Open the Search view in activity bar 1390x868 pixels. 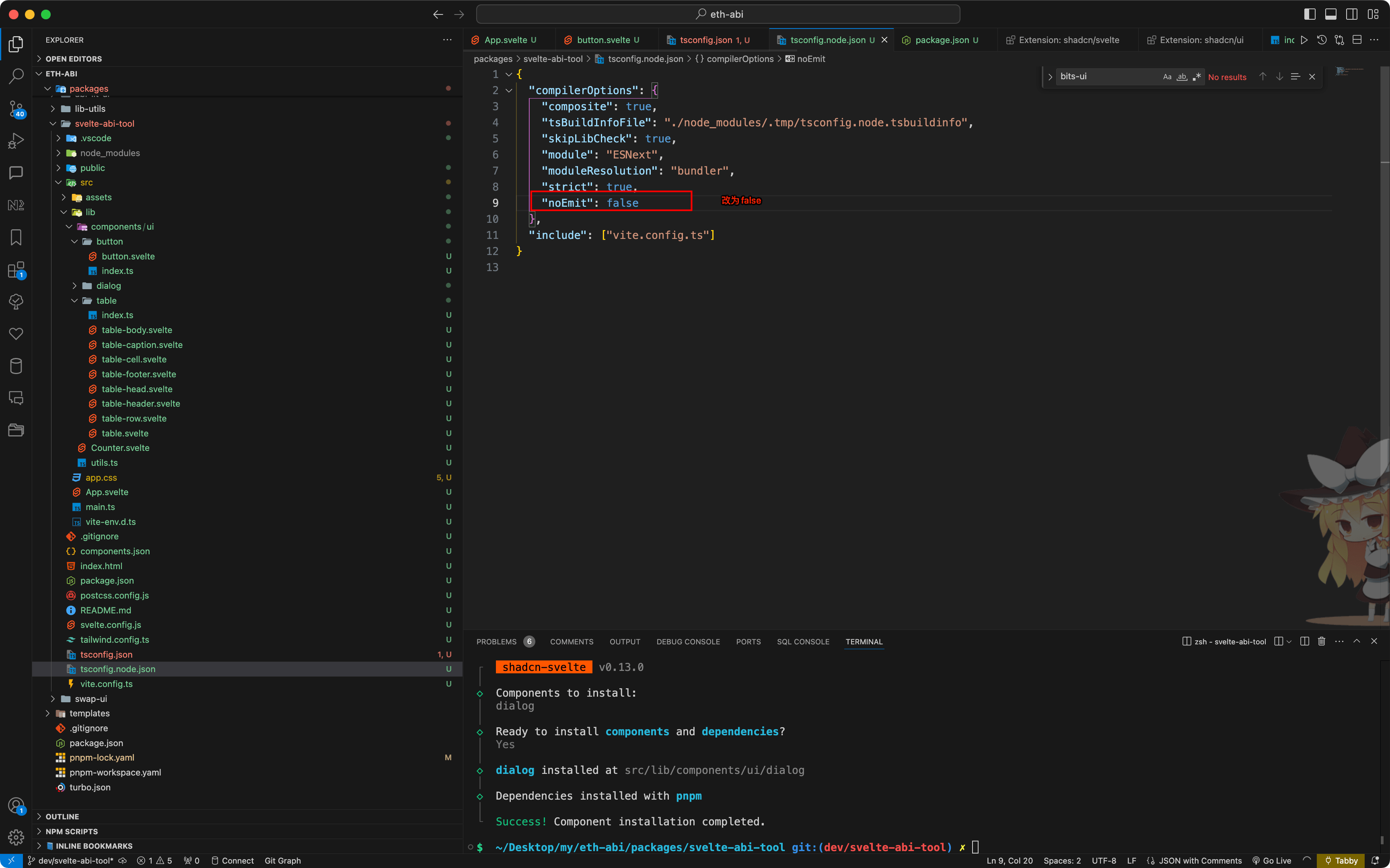16,76
